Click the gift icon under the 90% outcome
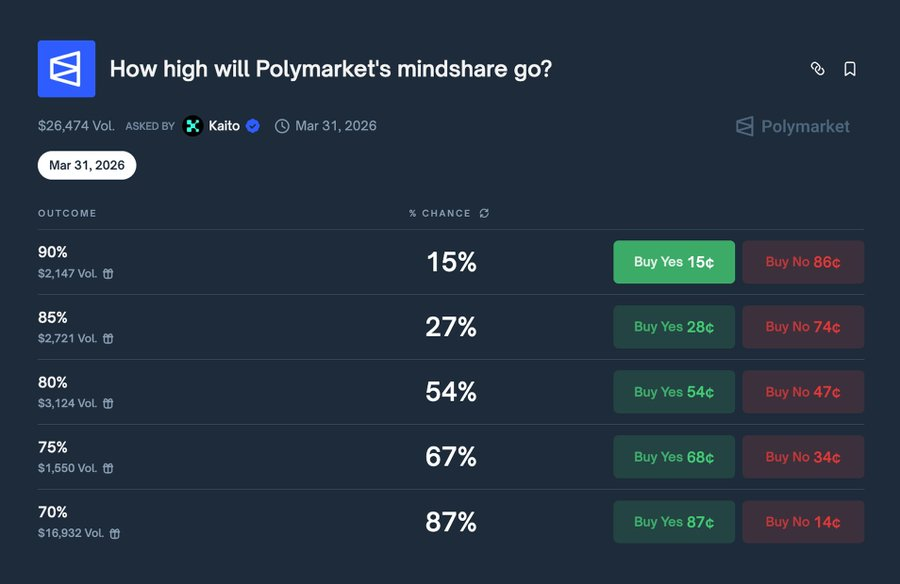The image size is (900, 584). tap(108, 273)
